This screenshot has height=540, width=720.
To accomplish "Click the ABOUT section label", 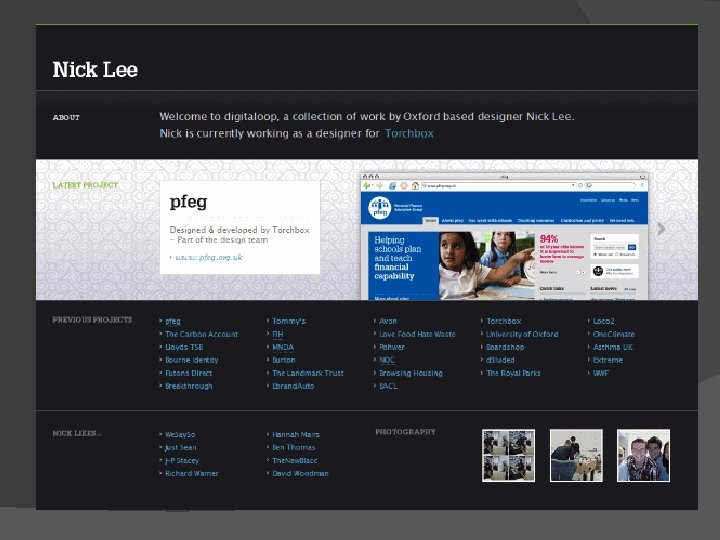I will pyautogui.click(x=66, y=118).
